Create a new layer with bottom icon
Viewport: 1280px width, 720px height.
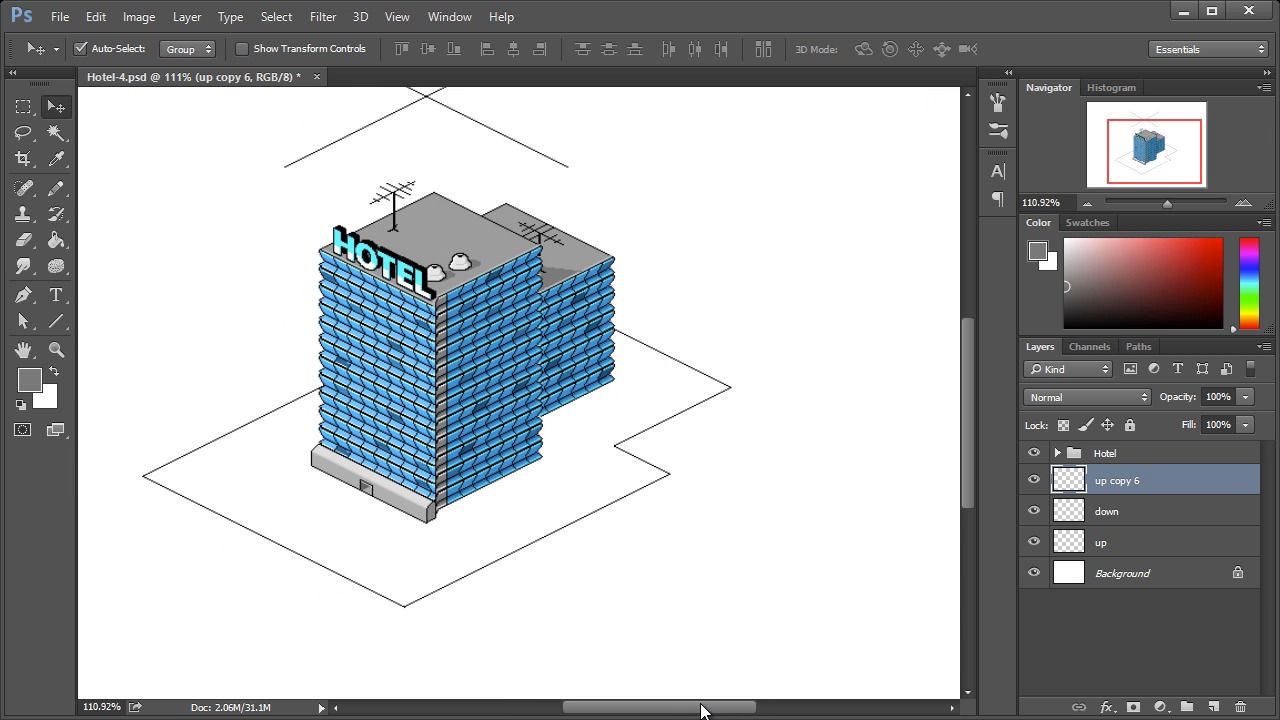pos(1213,707)
